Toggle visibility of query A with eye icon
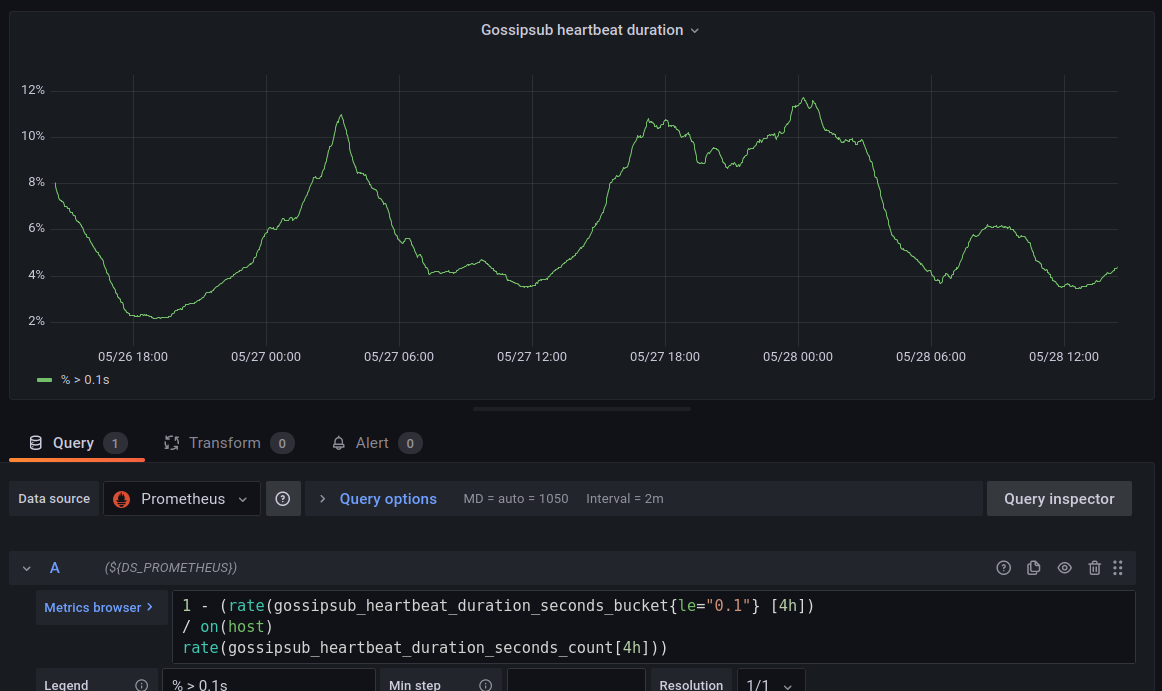Image resolution: width=1162 pixels, height=691 pixels. [1064, 568]
